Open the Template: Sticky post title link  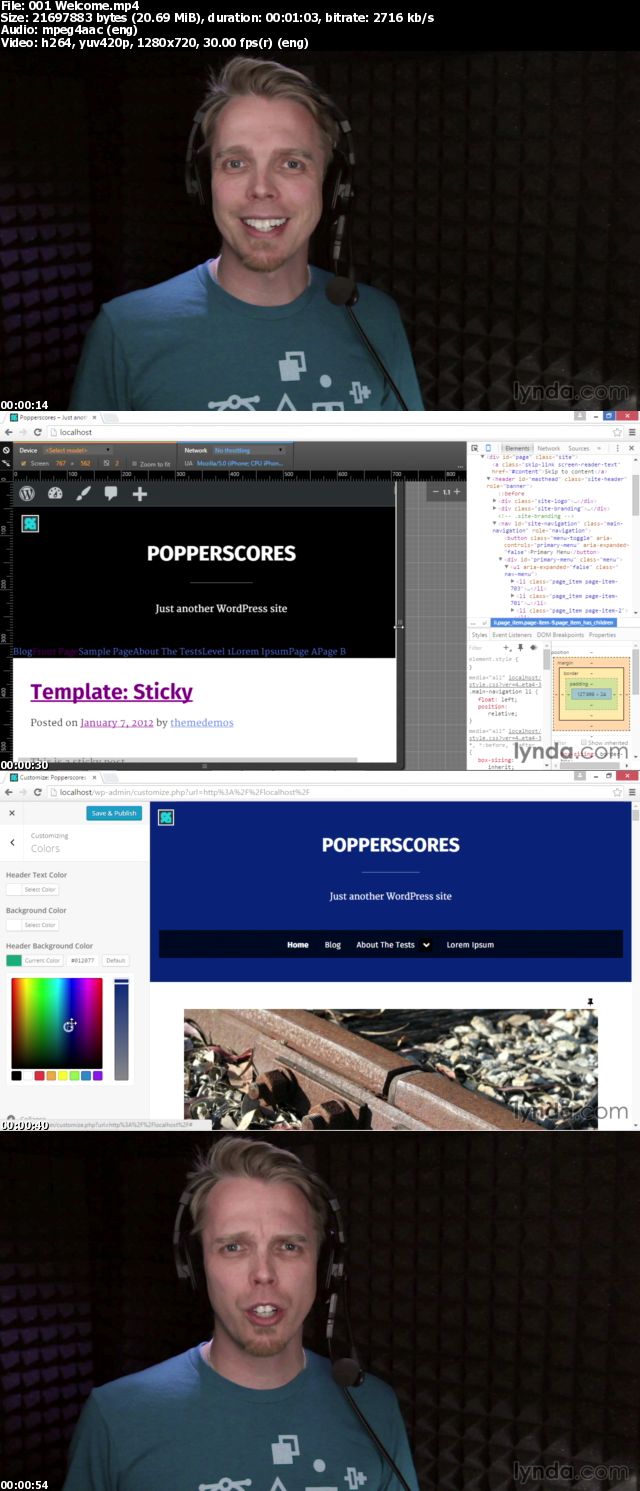click(112, 691)
